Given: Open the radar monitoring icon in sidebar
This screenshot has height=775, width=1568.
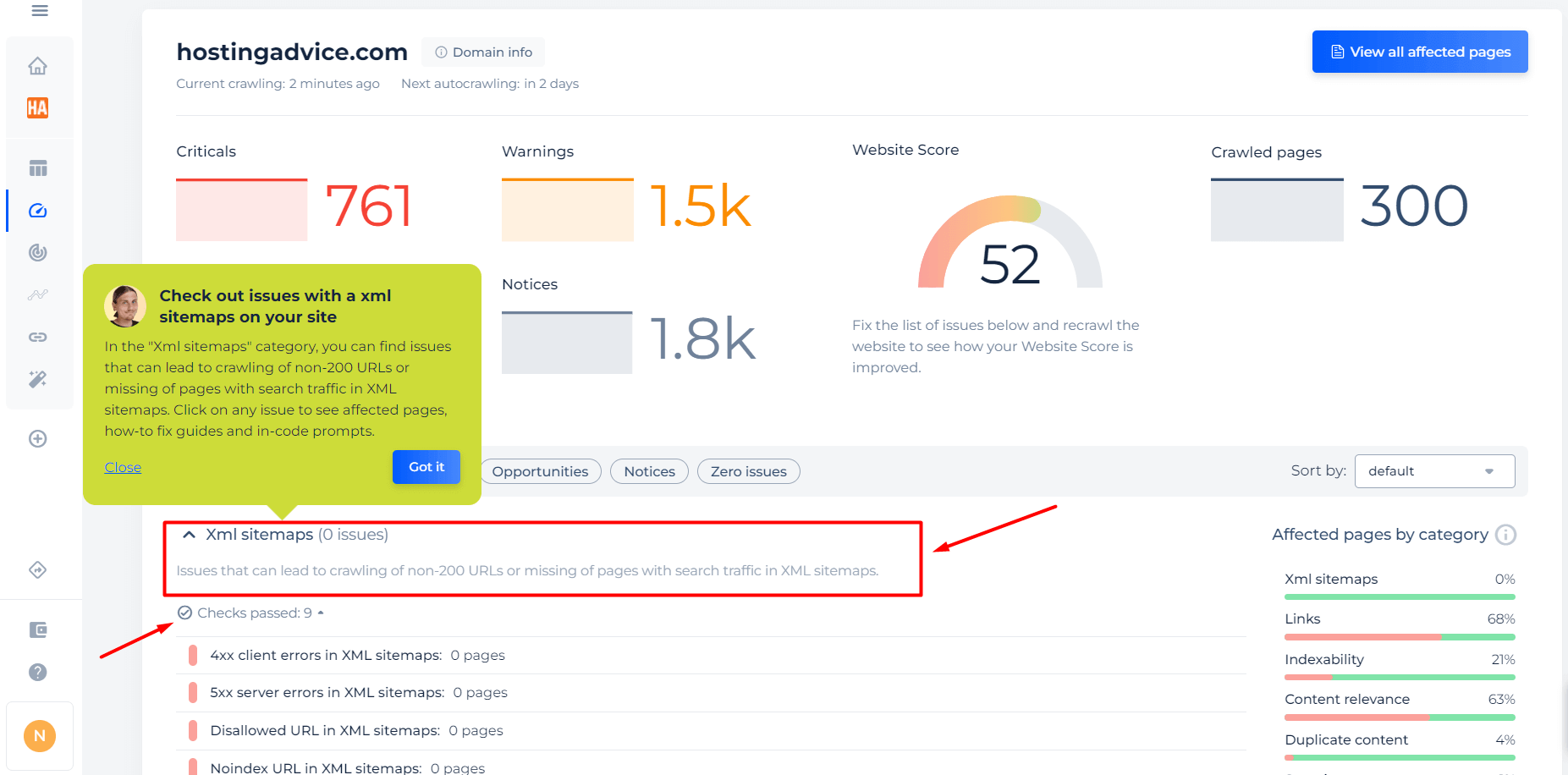Looking at the screenshot, I should coord(37,252).
